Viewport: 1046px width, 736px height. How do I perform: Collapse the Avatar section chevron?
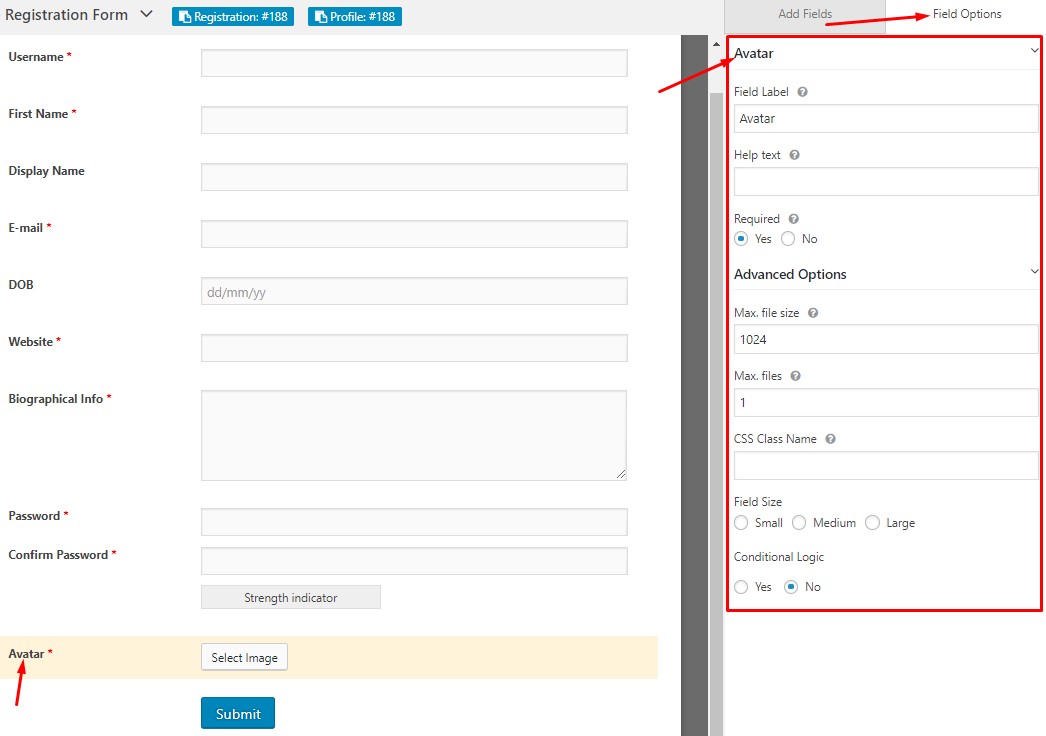(1034, 51)
